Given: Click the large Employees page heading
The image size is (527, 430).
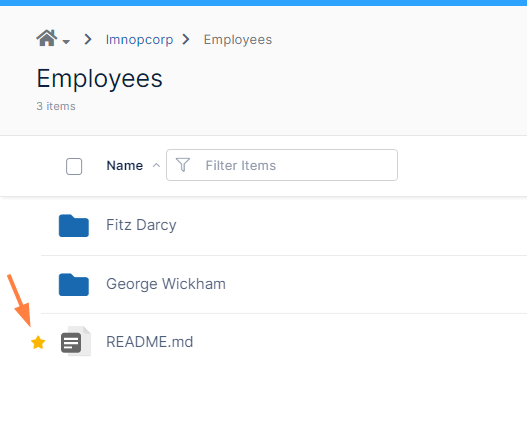Looking at the screenshot, I should tap(99, 79).
